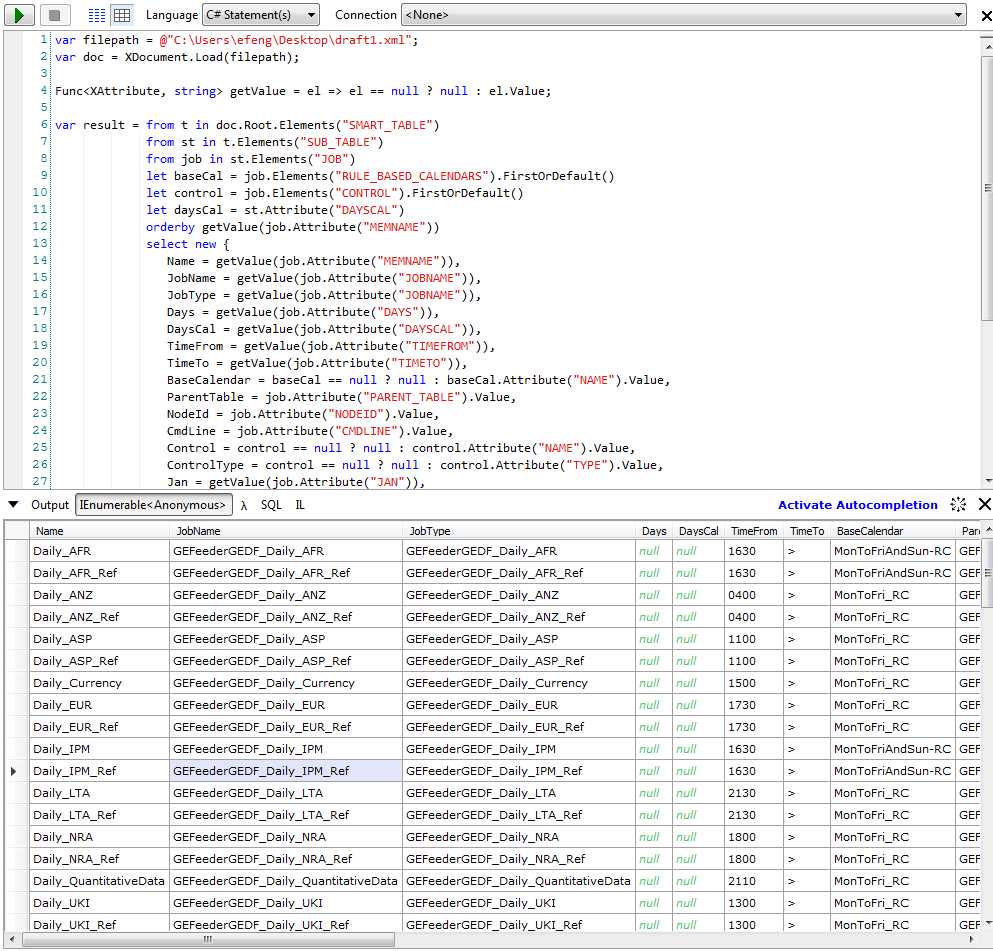The image size is (993, 951).
Task: Select the Daily_AFR name cell
Action: point(99,551)
